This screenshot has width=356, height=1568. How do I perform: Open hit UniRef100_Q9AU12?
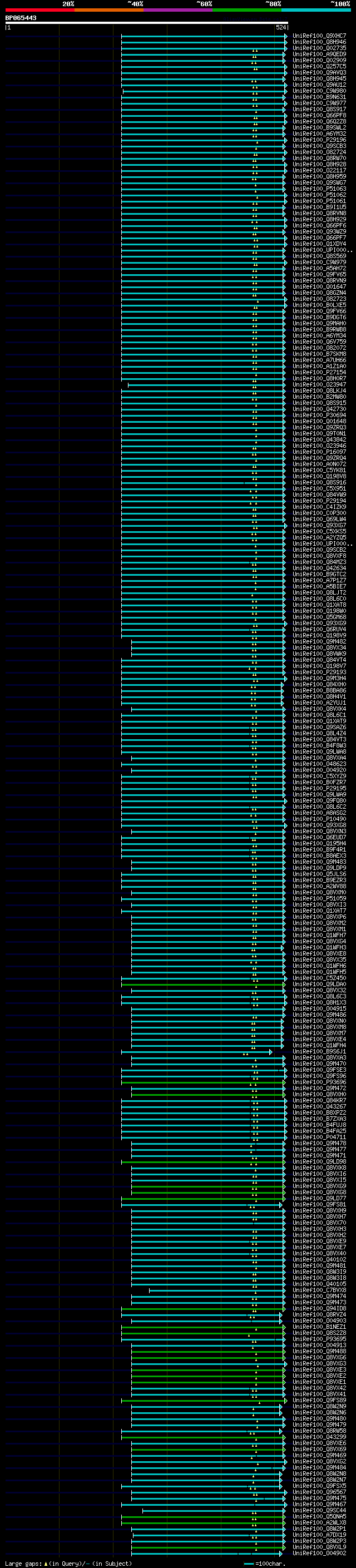click(319, 85)
